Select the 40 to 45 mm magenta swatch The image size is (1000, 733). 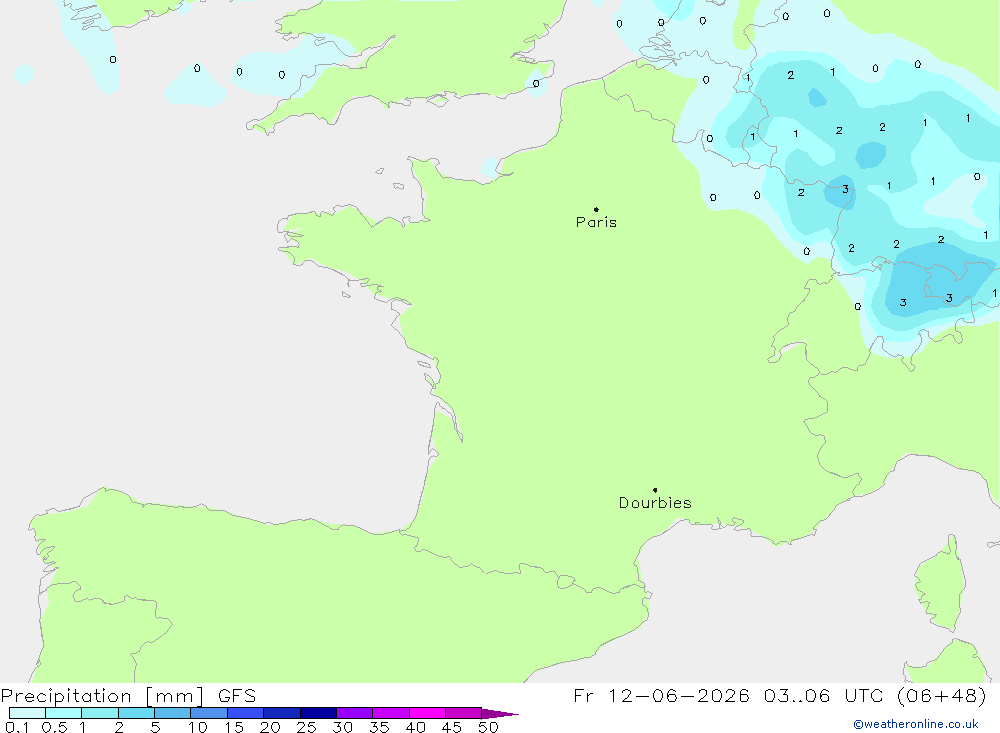427,713
